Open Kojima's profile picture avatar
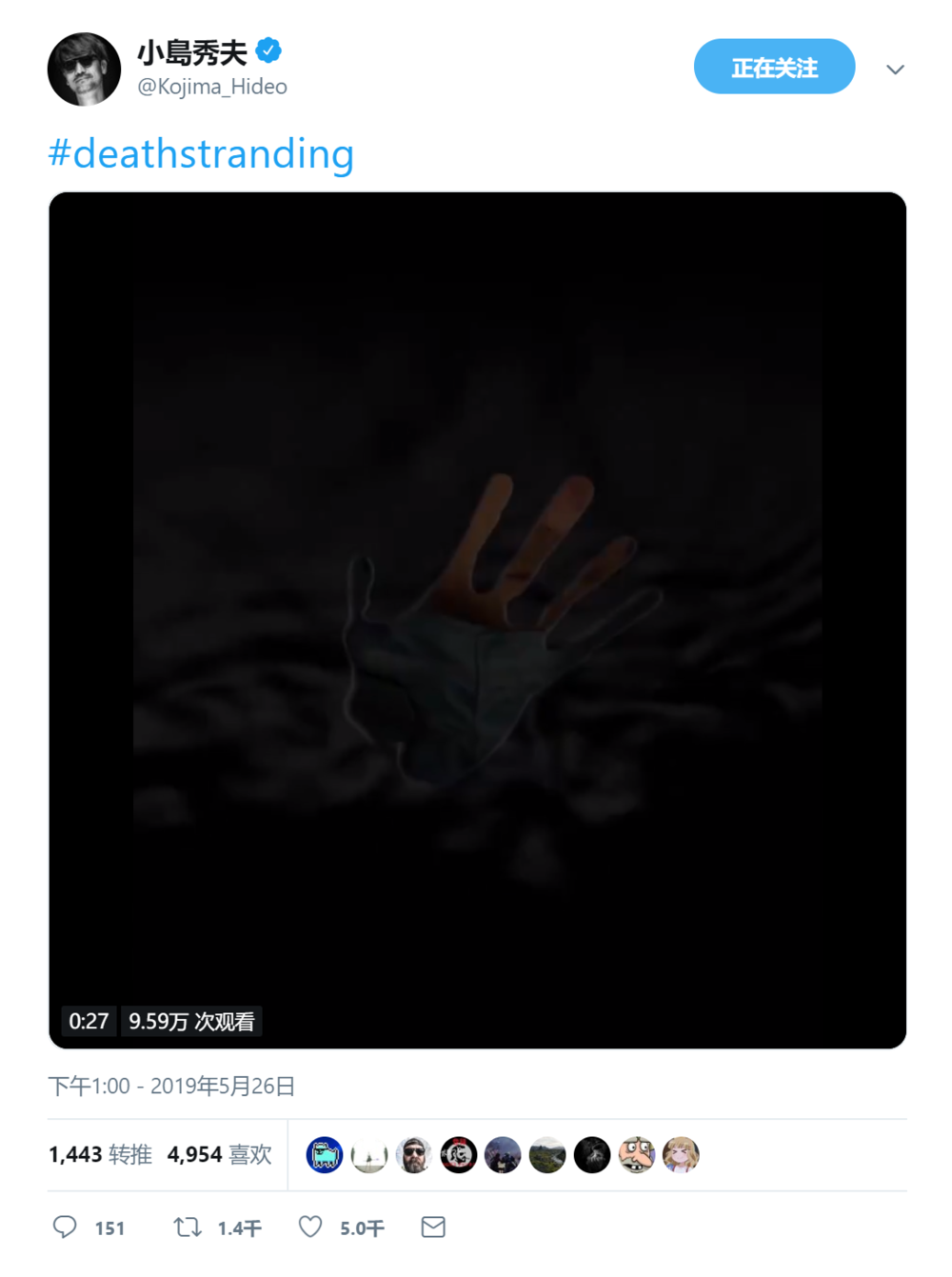The width and height of the screenshot is (952, 1277). pos(84,70)
